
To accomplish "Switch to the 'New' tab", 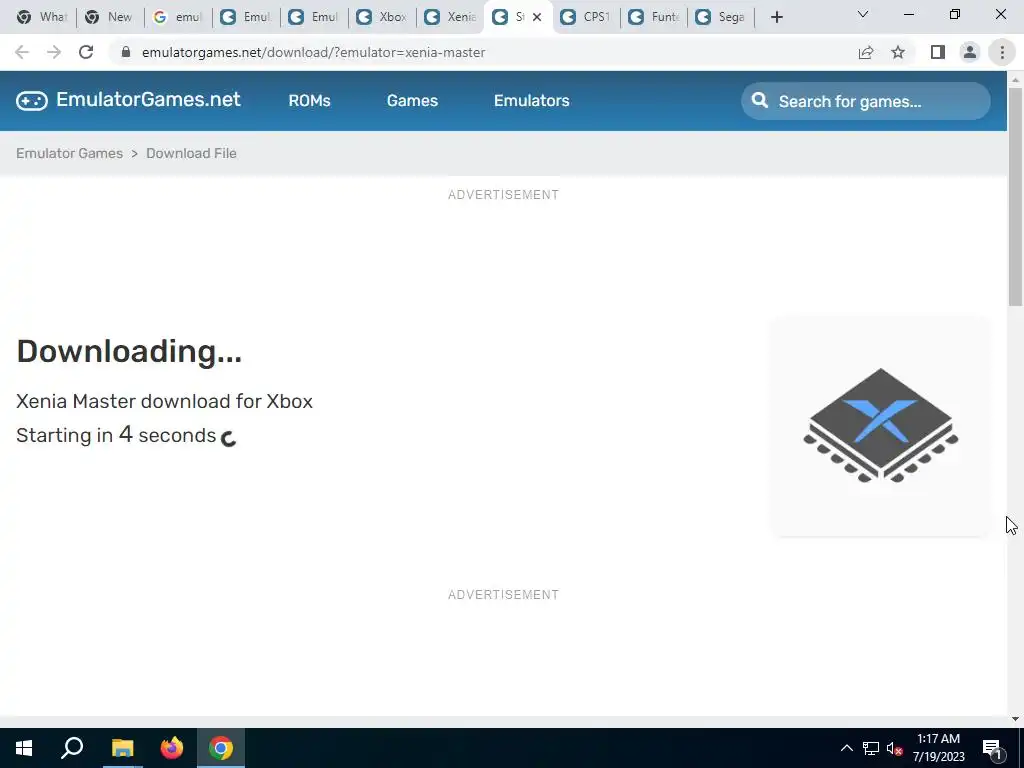I will click(x=110, y=17).
